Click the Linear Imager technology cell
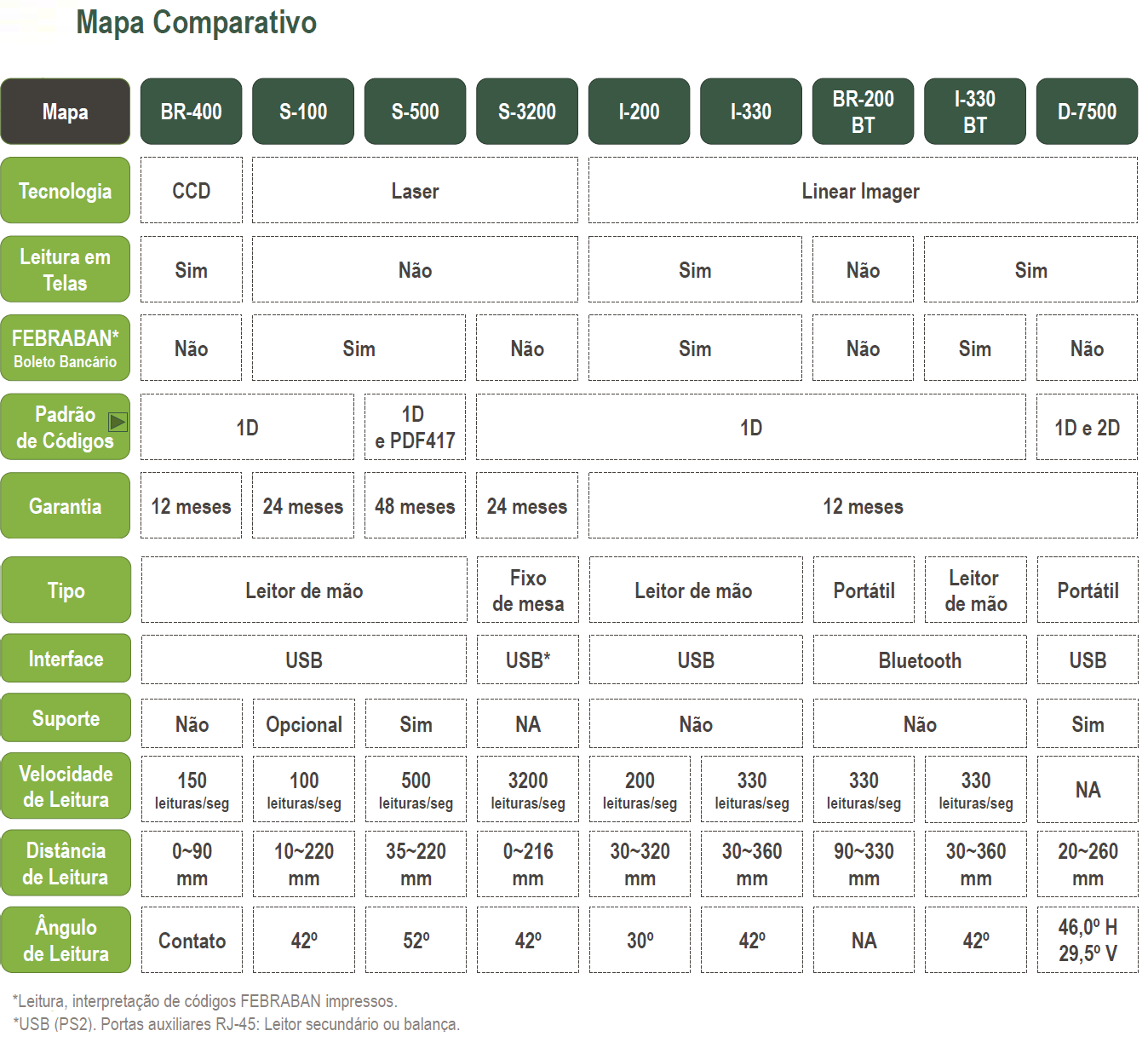1148x1048 pixels. 863,190
